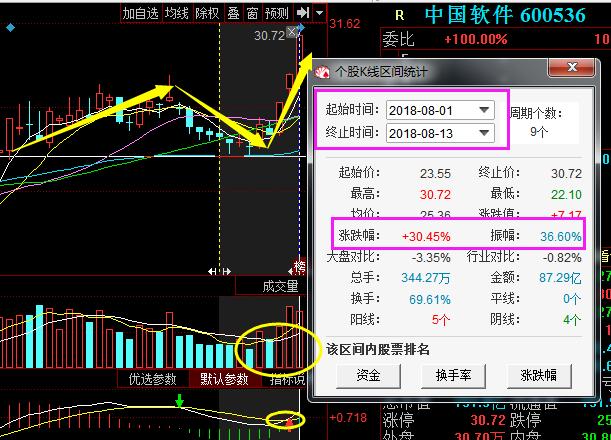Click the 预测 forecast toolbar button

(x=277, y=13)
